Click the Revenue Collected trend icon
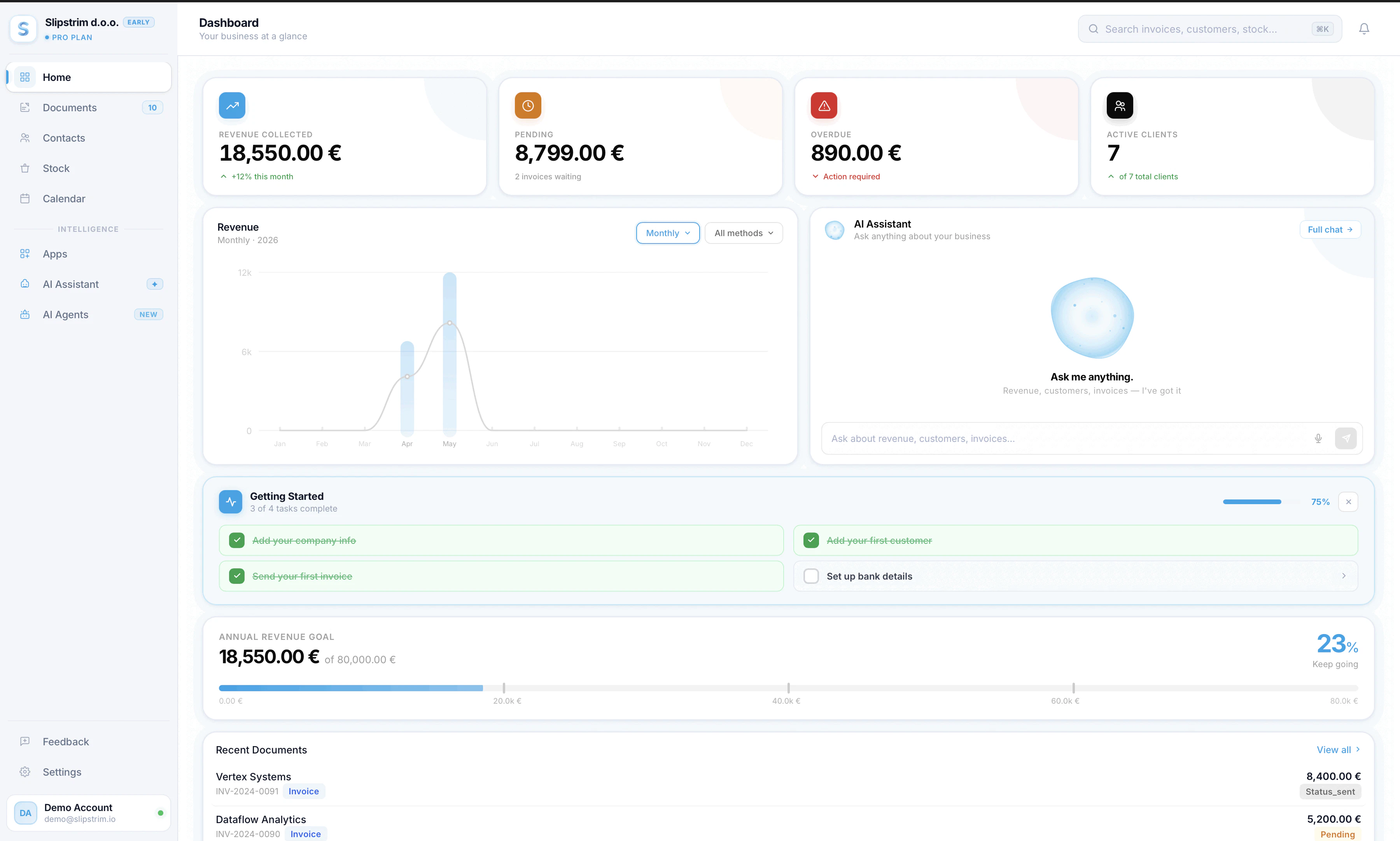Viewport: 1400px width, 841px height. pos(232,105)
